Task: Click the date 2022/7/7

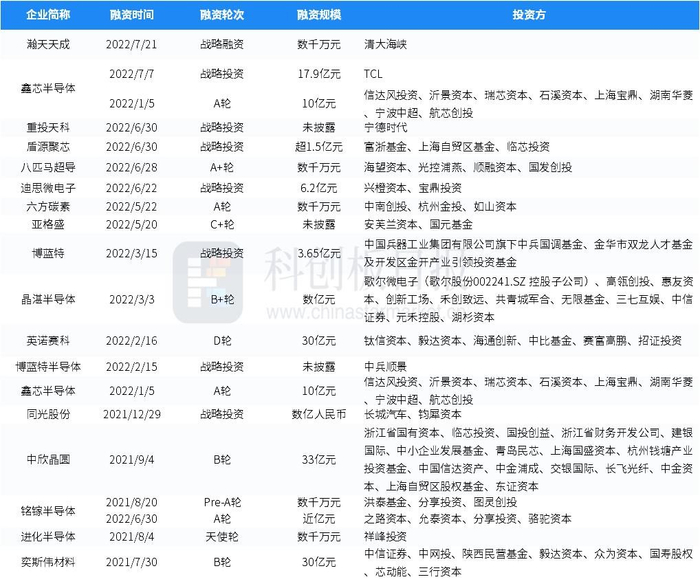Action: pyautogui.click(x=132, y=74)
